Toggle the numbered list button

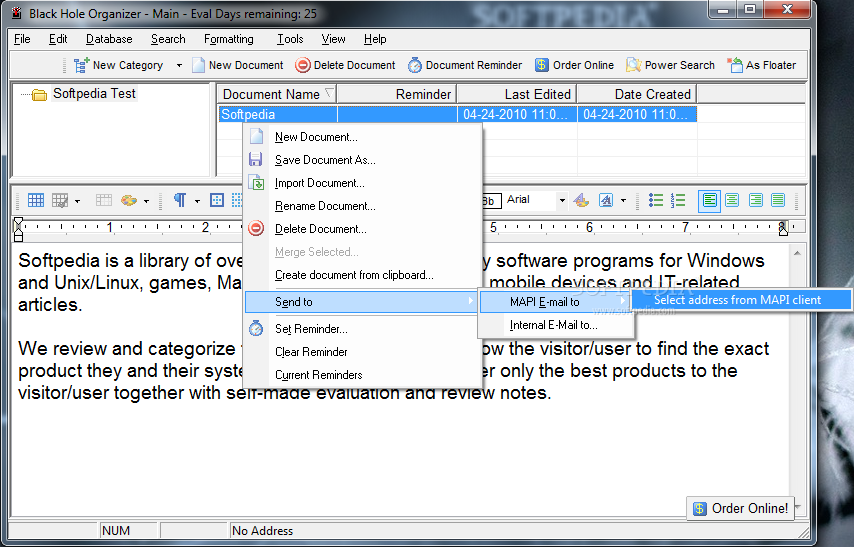click(678, 200)
